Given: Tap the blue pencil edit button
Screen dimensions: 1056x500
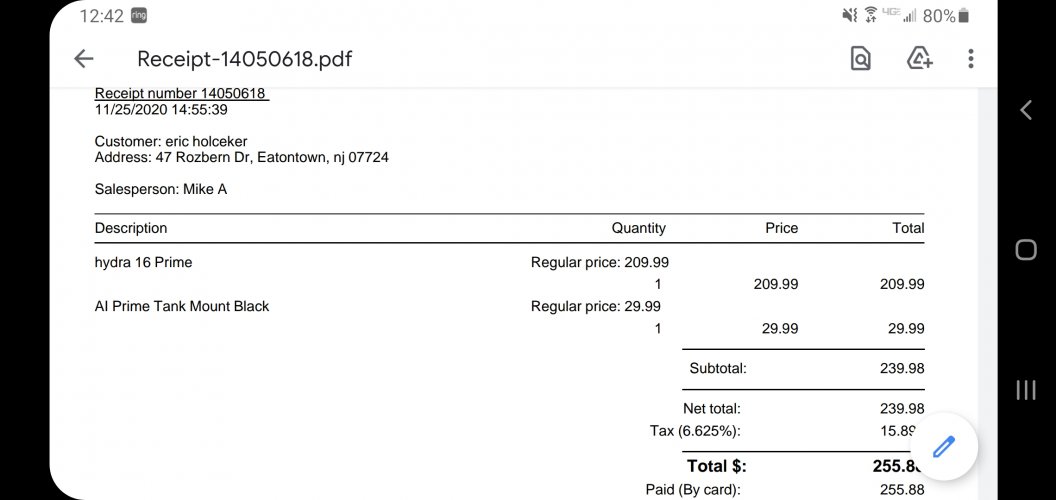Looking at the screenshot, I should [944, 447].
